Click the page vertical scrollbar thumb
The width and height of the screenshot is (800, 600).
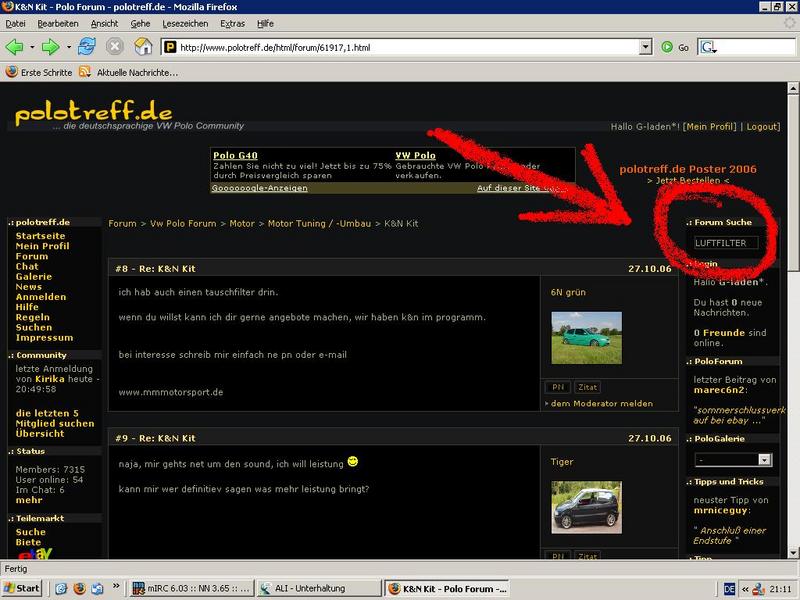tap(793, 183)
